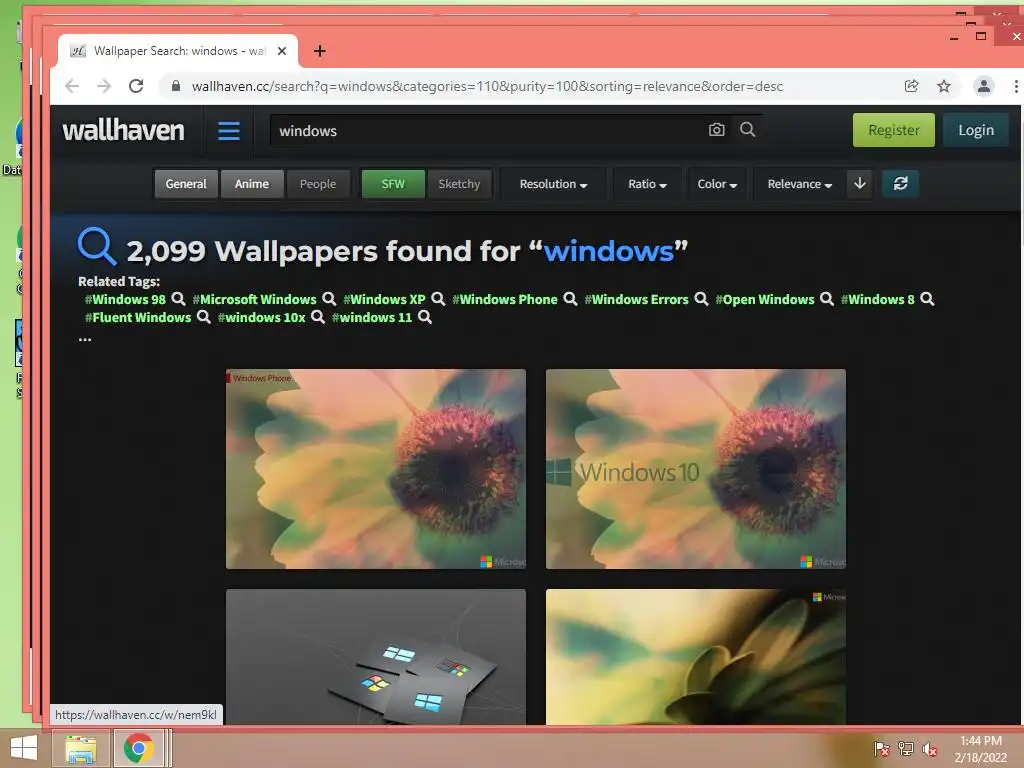Go back in Chrome
This screenshot has height=768, width=1024.
(72, 86)
